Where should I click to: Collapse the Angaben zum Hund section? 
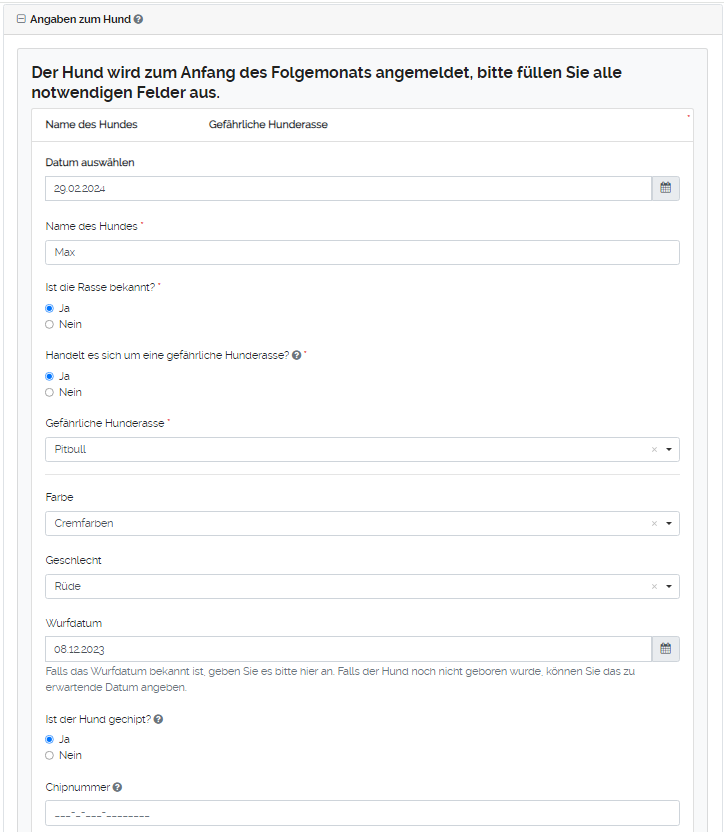(x=20, y=17)
